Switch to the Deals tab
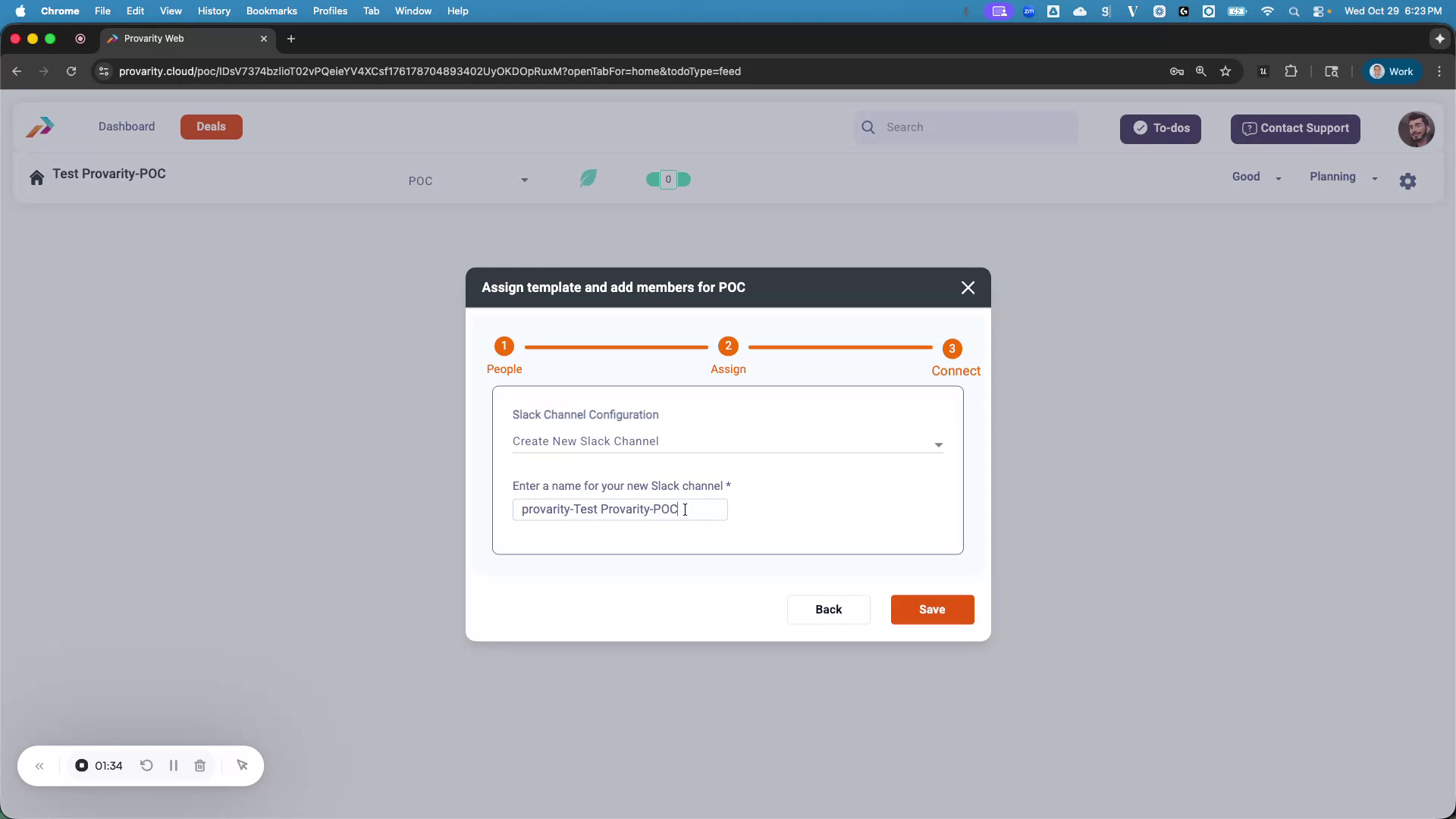Image resolution: width=1456 pixels, height=819 pixels. tap(211, 127)
